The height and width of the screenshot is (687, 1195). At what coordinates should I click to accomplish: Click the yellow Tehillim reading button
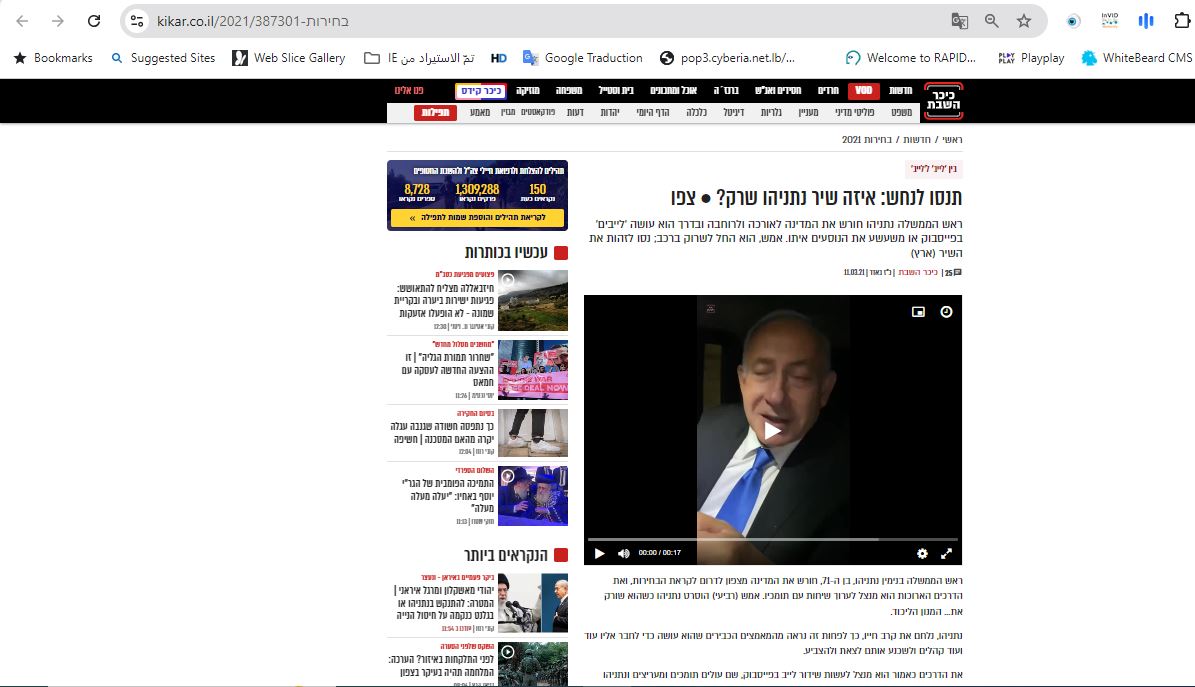tap(477, 217)
